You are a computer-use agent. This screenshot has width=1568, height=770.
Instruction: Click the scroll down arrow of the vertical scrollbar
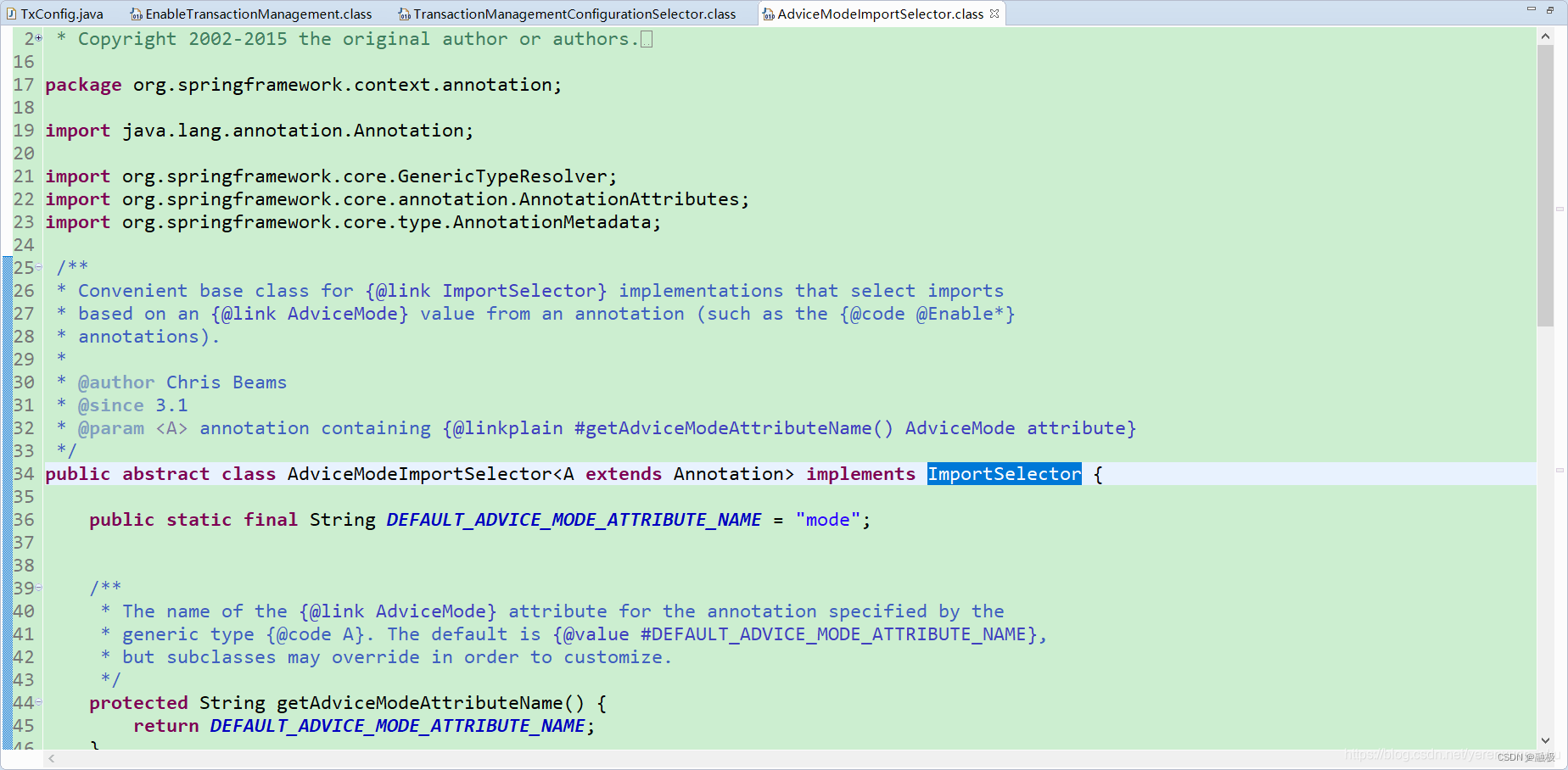click(1545, 740)
